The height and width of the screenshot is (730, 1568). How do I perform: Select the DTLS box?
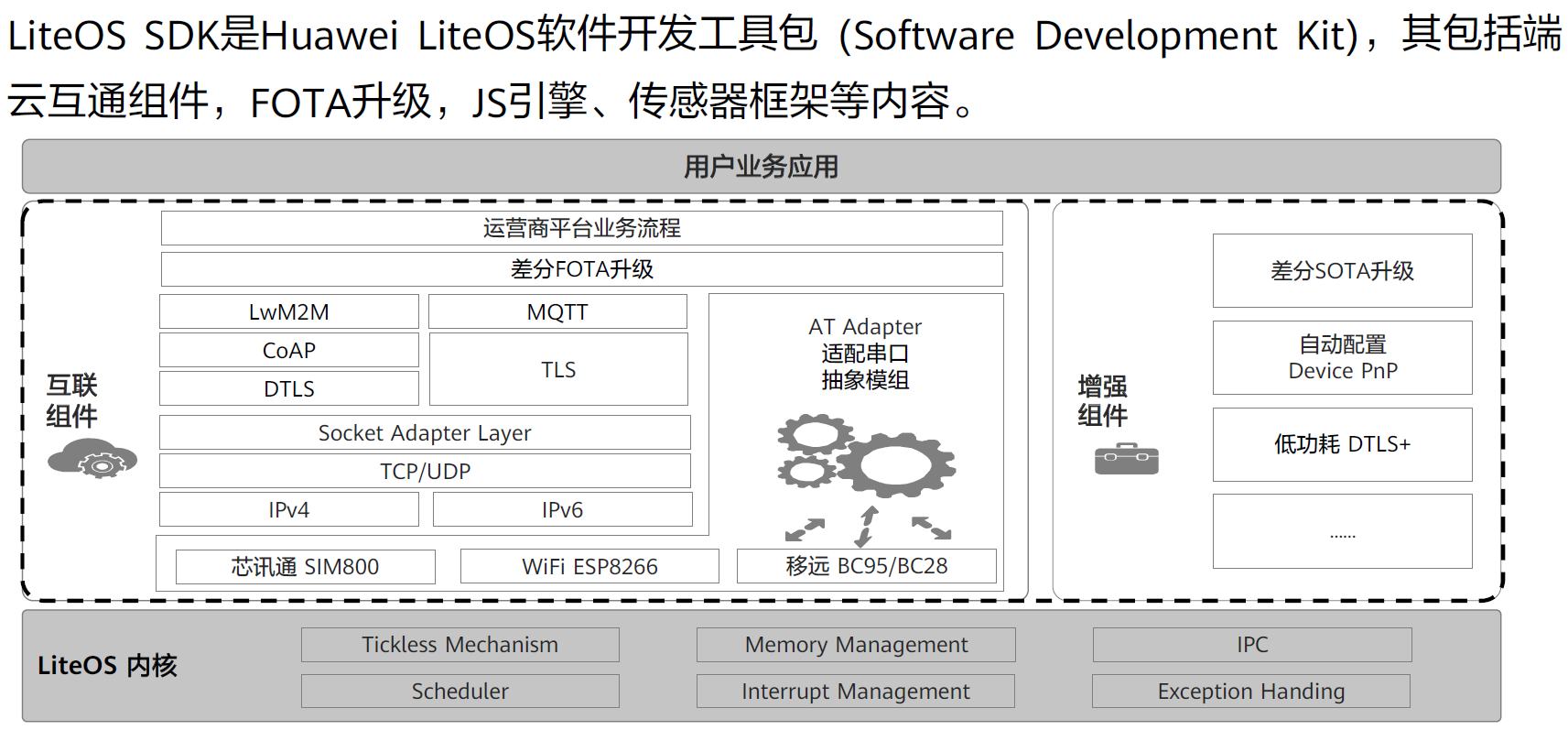(x=289, y=388)
